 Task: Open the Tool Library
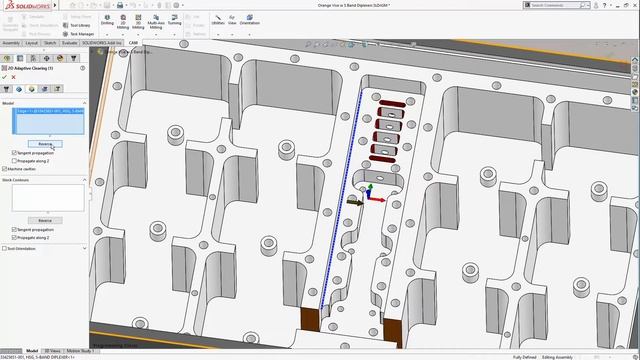point(77,25)
